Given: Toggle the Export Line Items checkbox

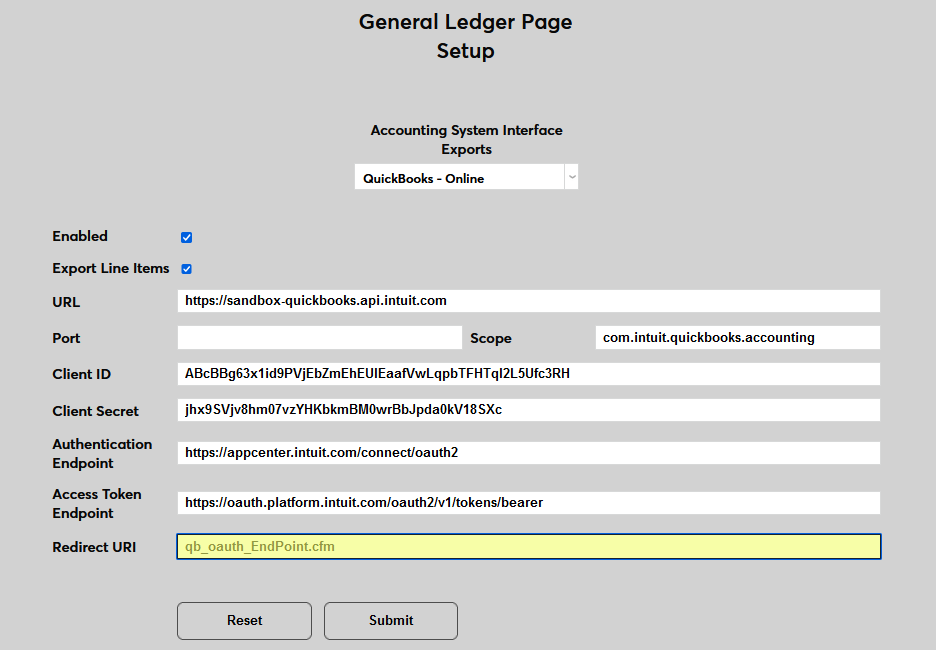Looking at the screenshot, I should [x=186, y=268].
